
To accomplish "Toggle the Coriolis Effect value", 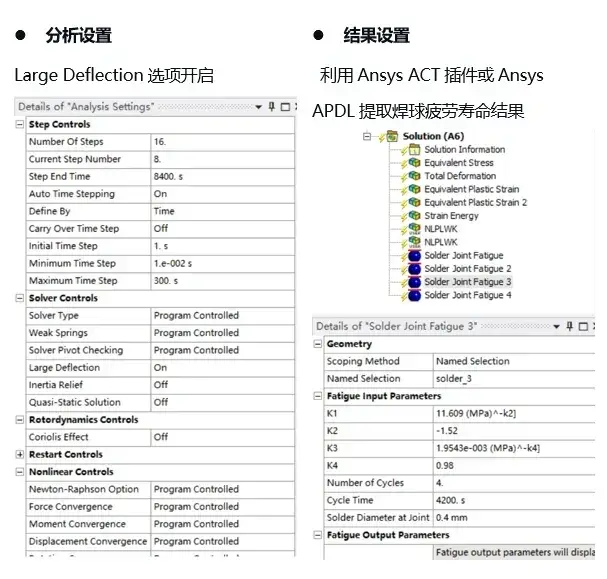I will 222,437.
